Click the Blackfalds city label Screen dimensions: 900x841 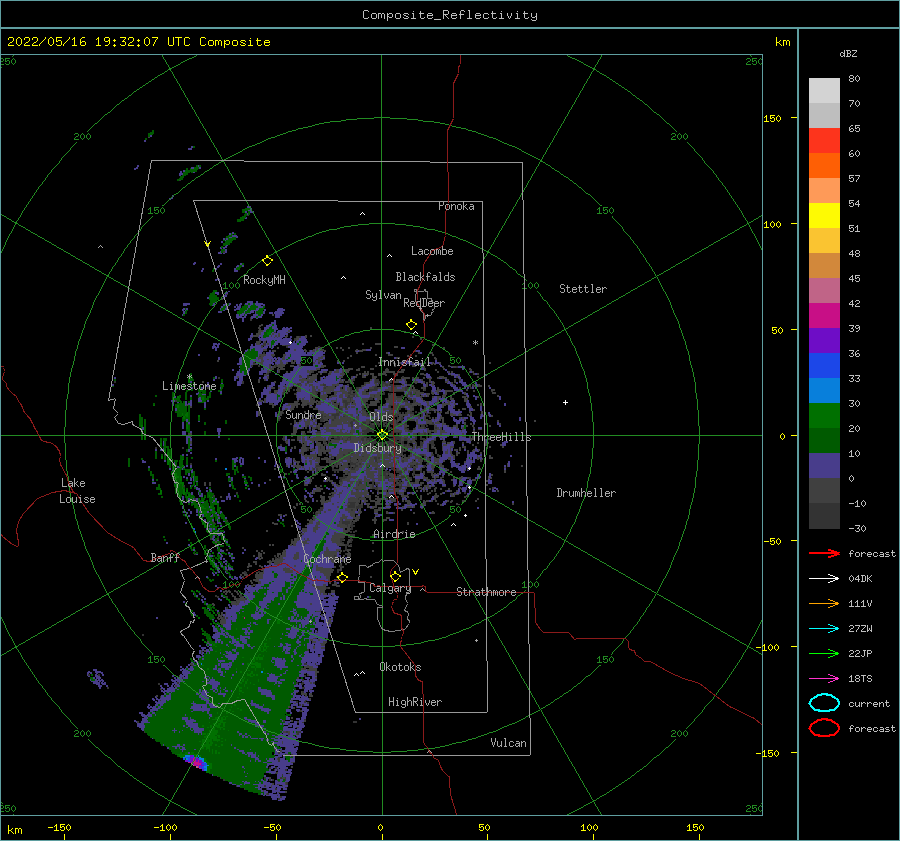pyautogui.click(x=425, y=277)
